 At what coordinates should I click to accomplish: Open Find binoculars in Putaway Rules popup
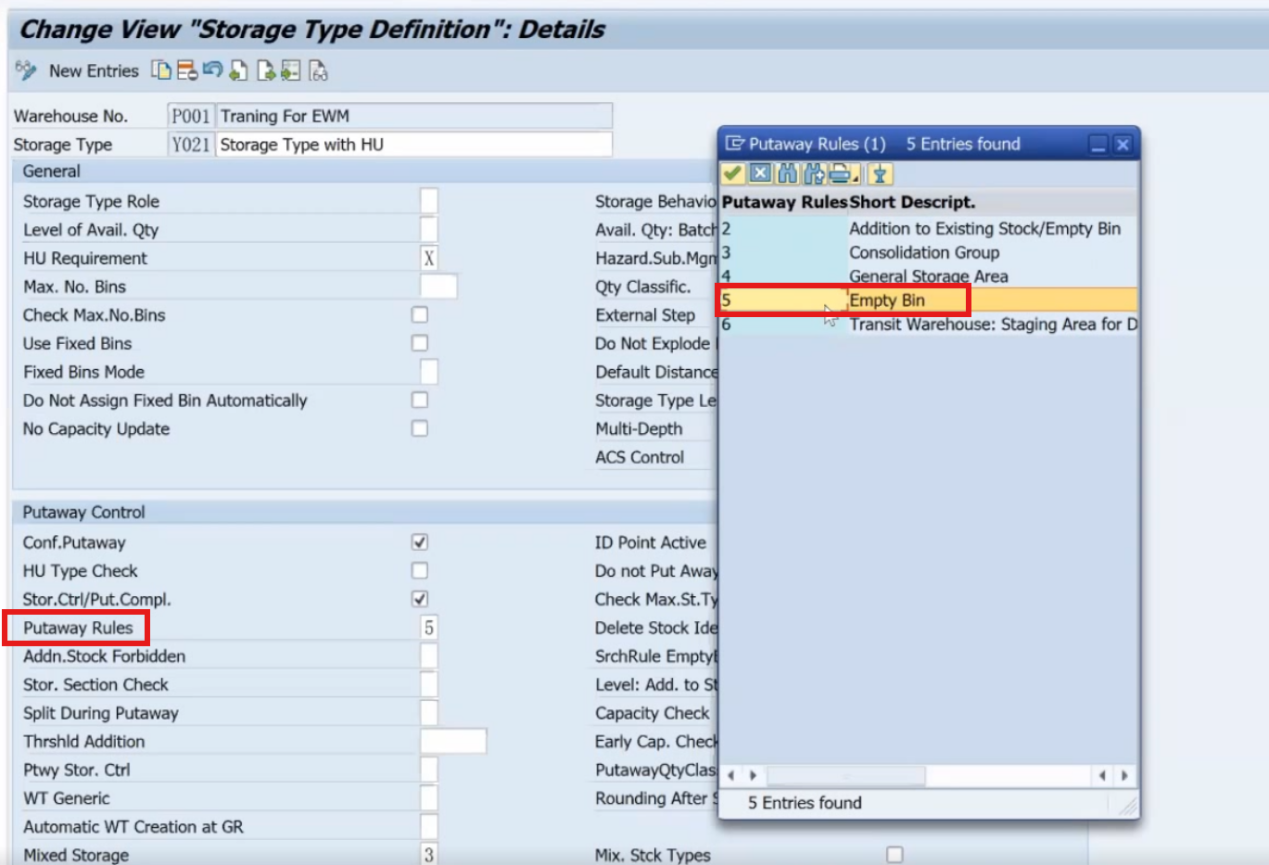pyautogui.click(x=786, y=174)
